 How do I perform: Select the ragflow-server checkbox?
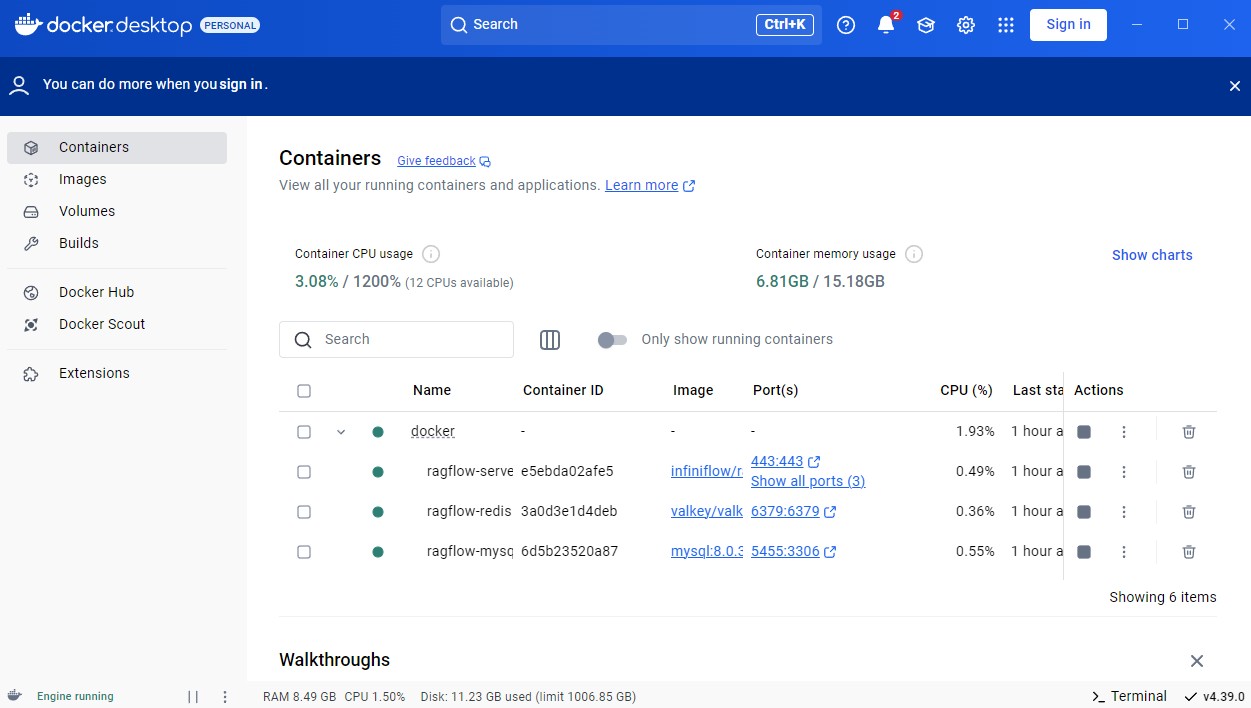pos(304,472)
